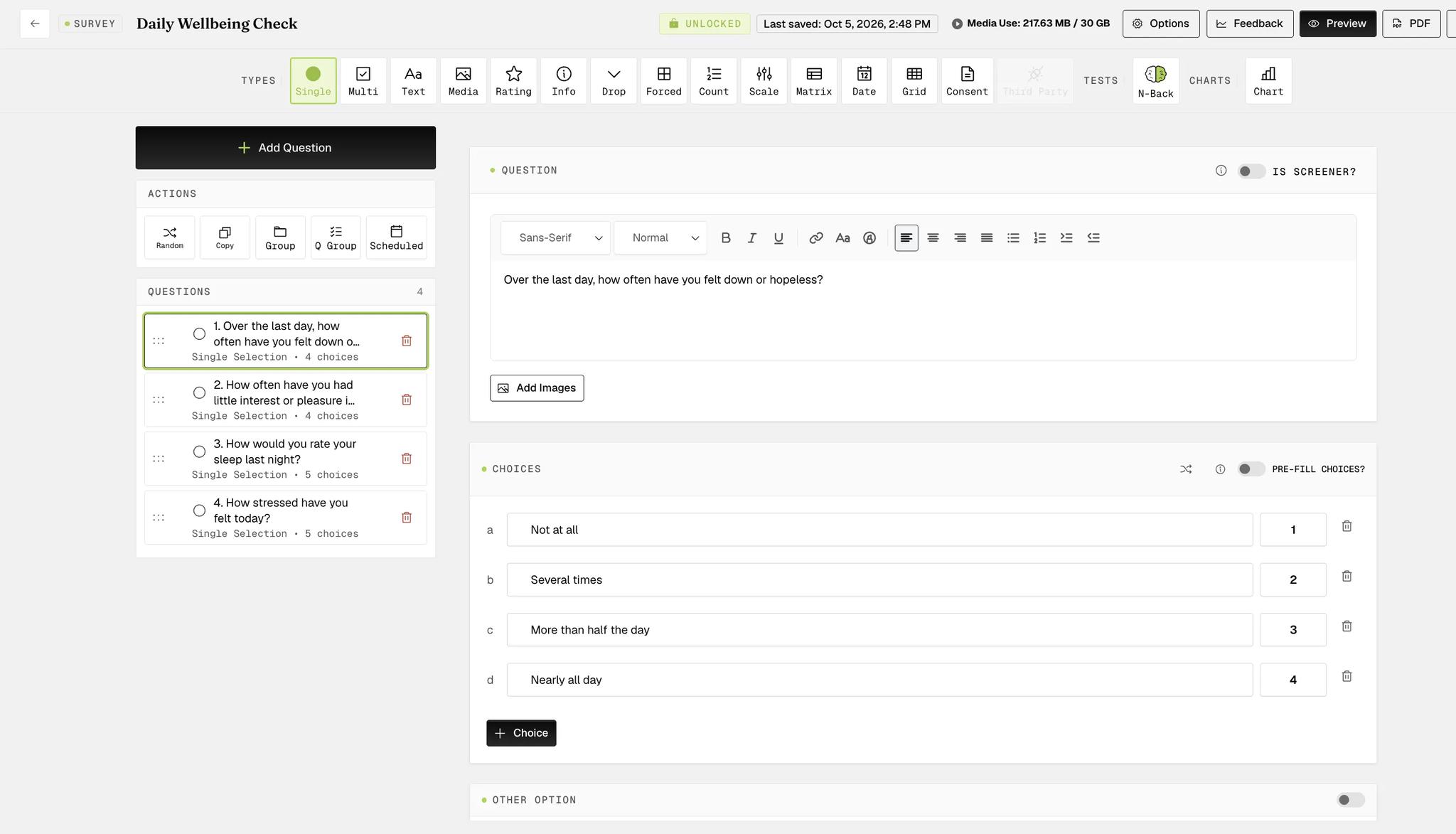Pick the Matrix question type
Image resolution: width=1456 pixels, height=834 pixels.
(x=813, y=81)
